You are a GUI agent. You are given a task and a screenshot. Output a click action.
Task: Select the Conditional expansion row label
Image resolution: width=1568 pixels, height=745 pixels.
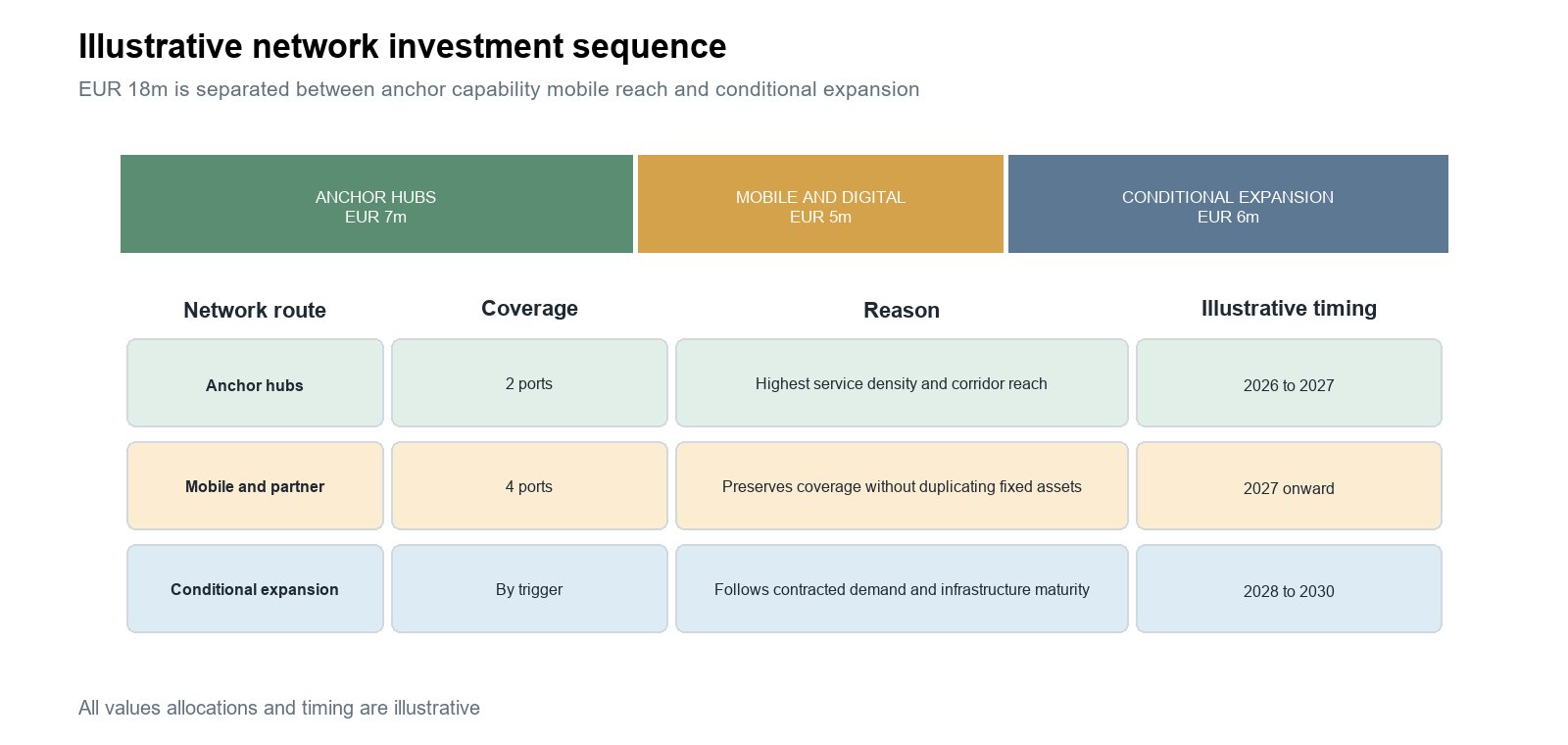(x=255, y=589)
